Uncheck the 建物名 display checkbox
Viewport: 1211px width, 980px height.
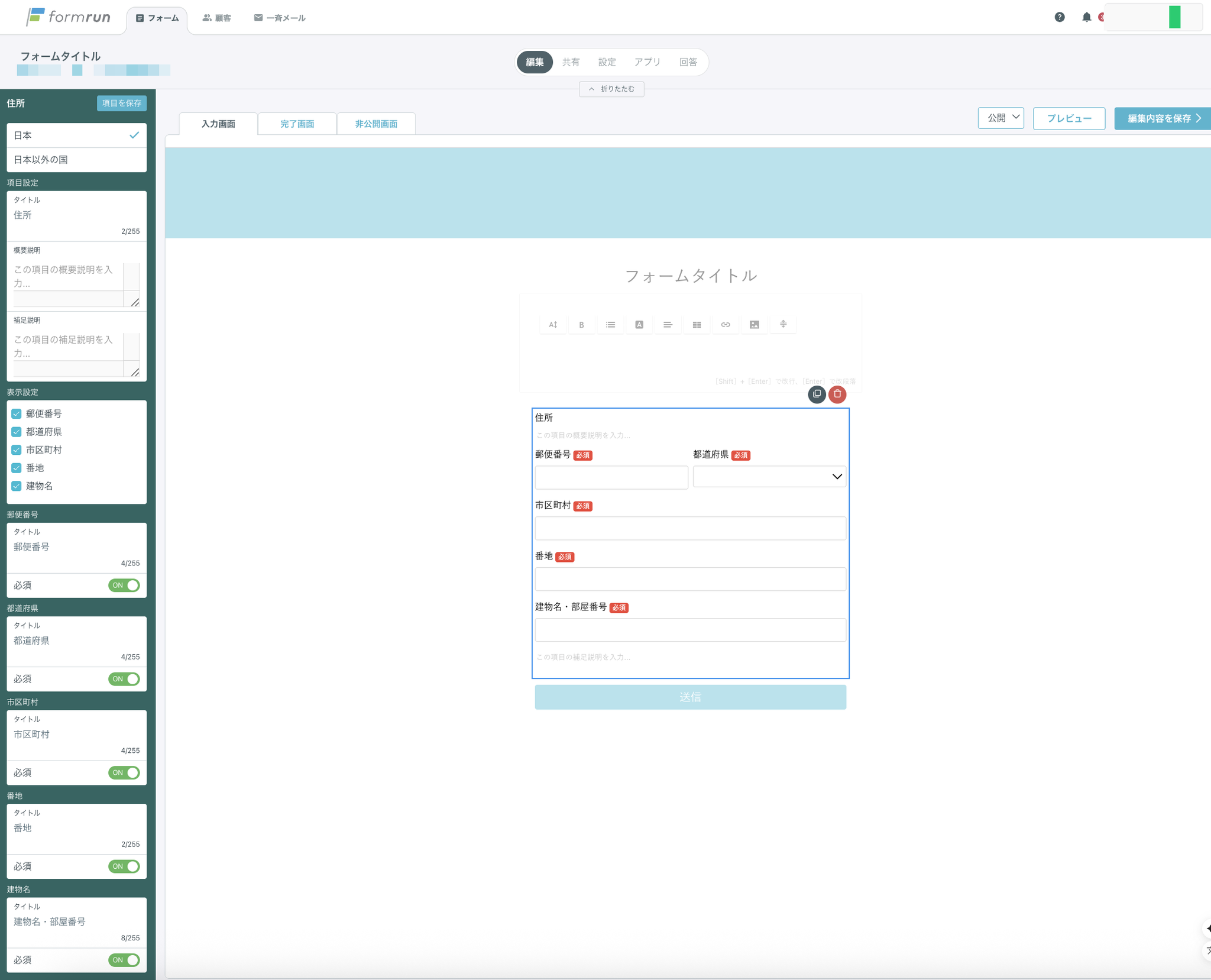click(17, 486)
